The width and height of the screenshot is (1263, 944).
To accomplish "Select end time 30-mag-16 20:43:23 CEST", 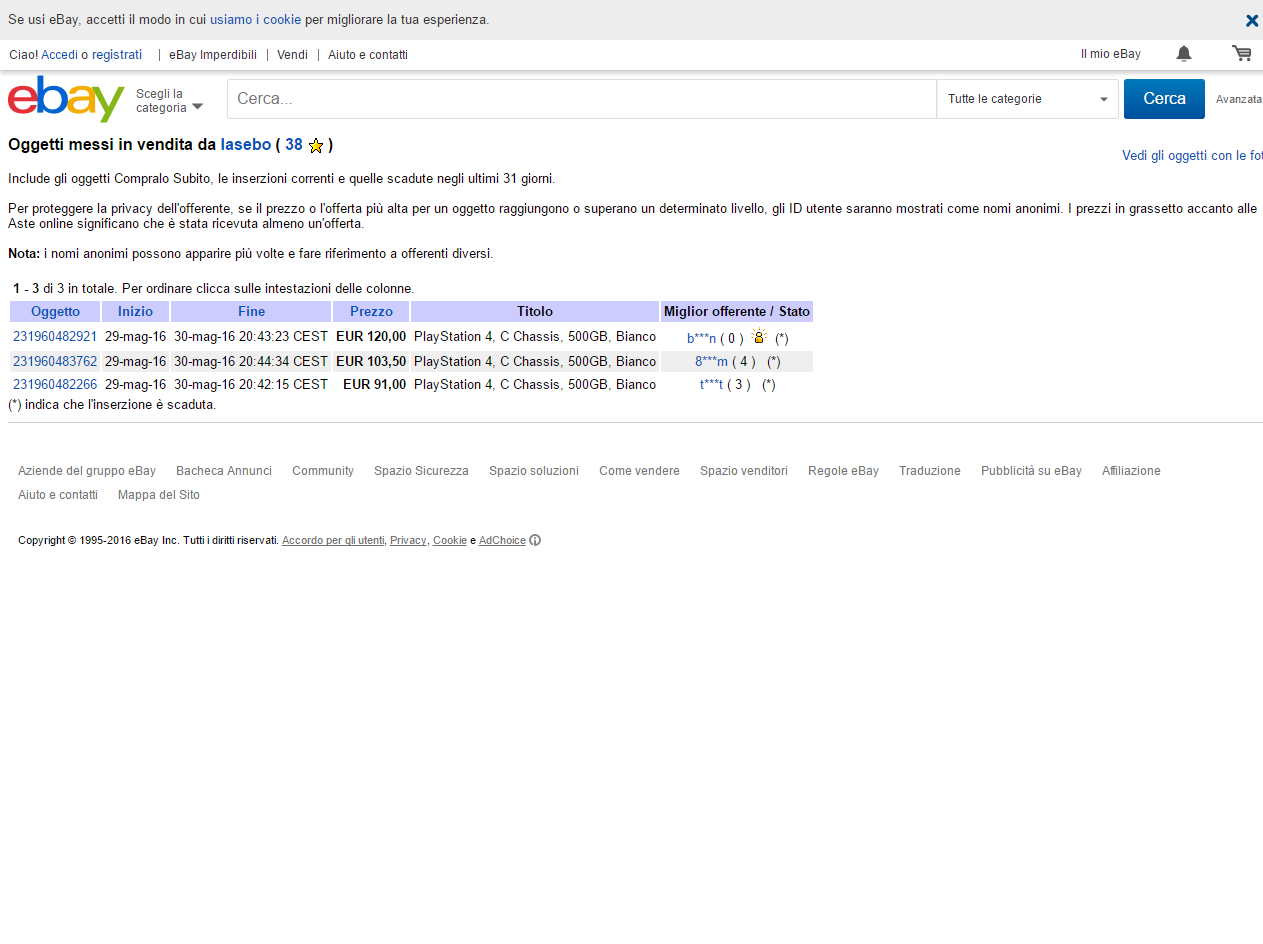I will (251, 337).
